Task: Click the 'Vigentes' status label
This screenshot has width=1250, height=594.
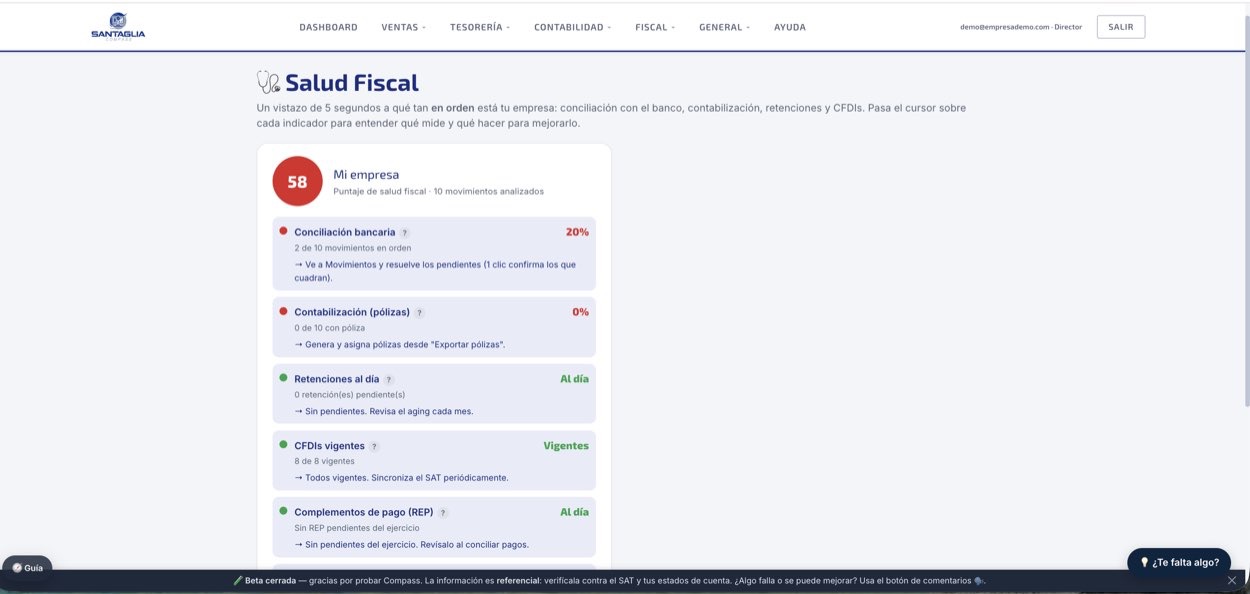Action: coord(566,446)
